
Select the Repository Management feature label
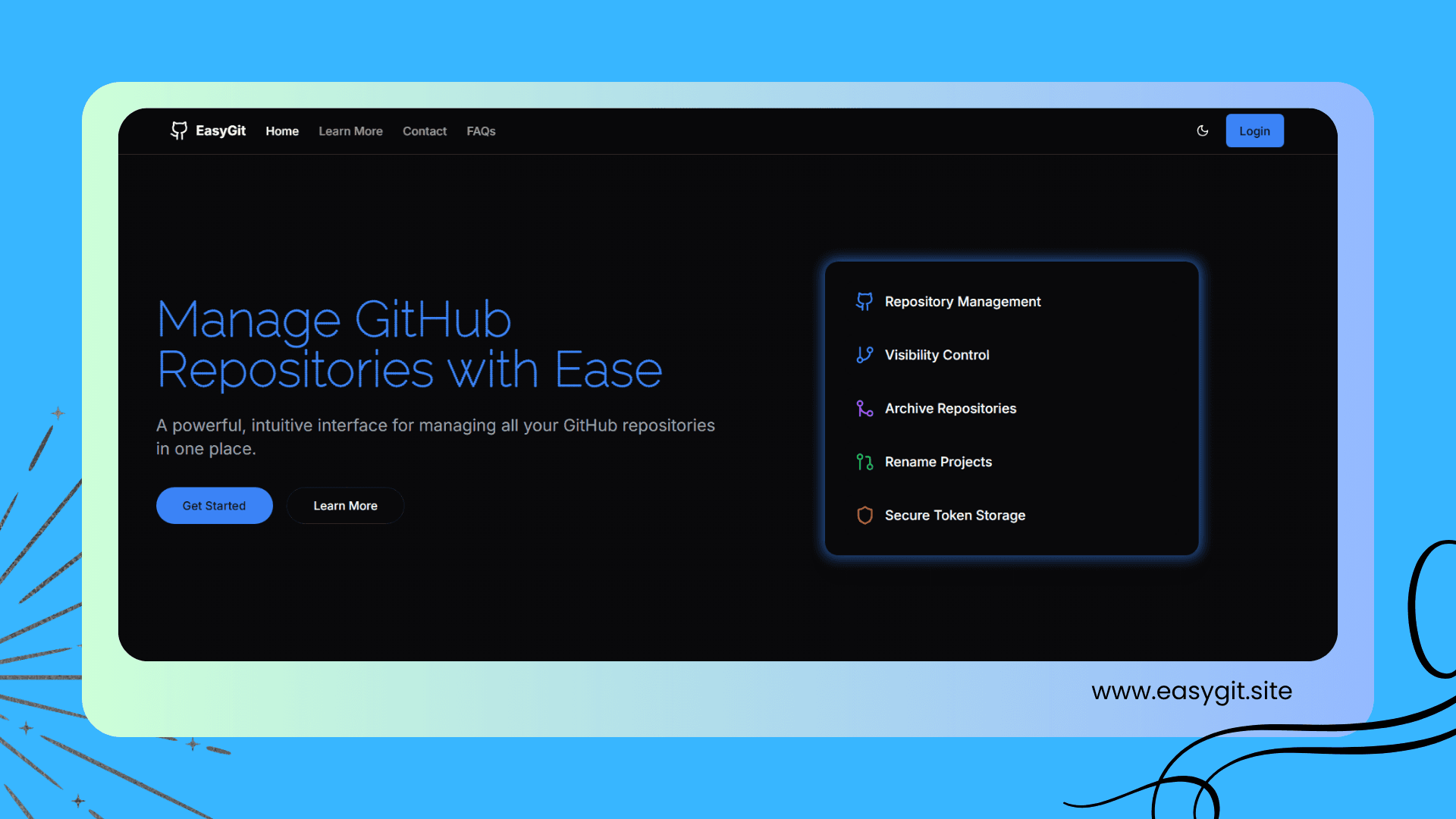point(962,302)
